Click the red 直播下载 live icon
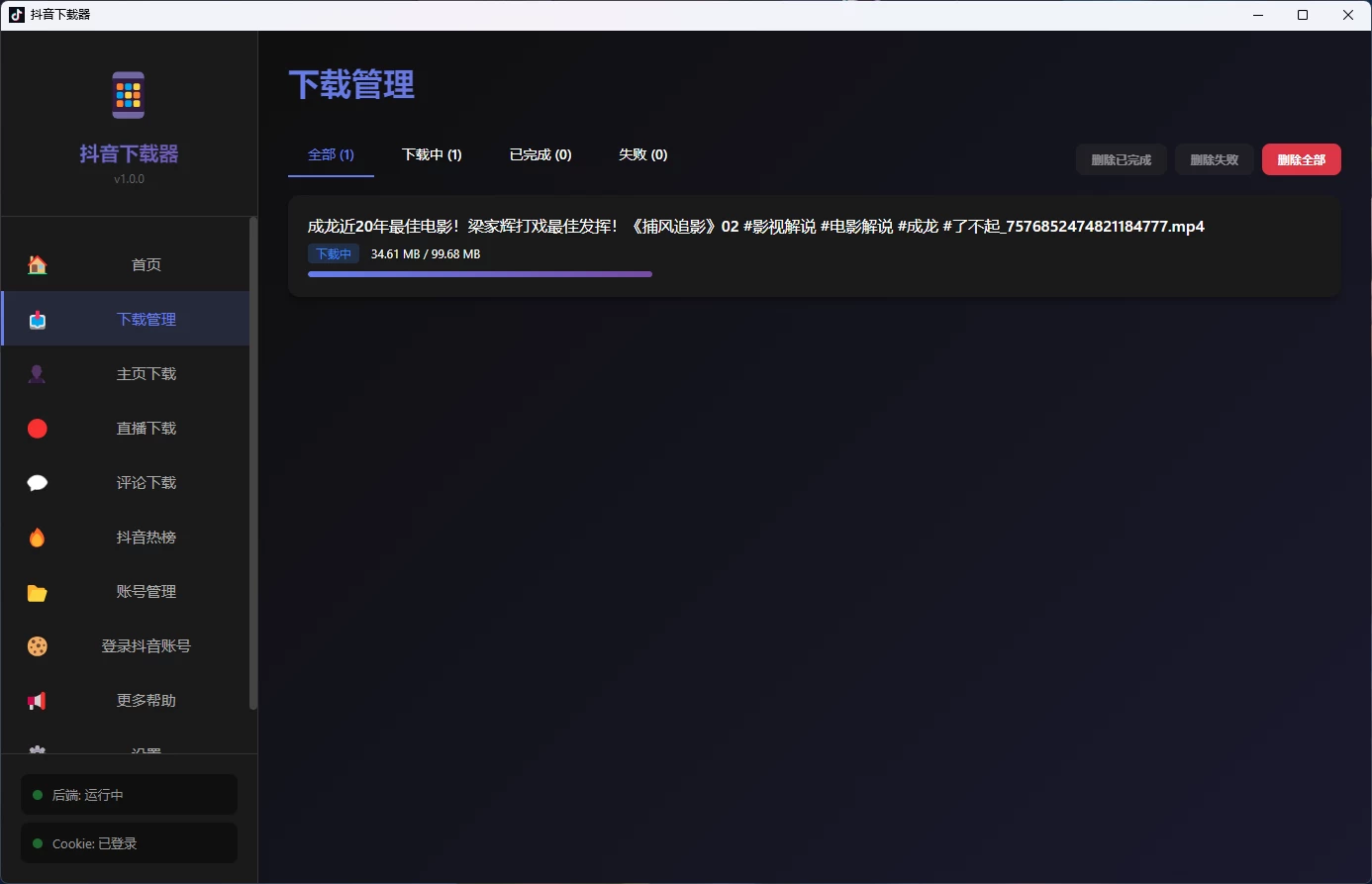The width and height of the screenshot is (1372, 884). point(37,428)
